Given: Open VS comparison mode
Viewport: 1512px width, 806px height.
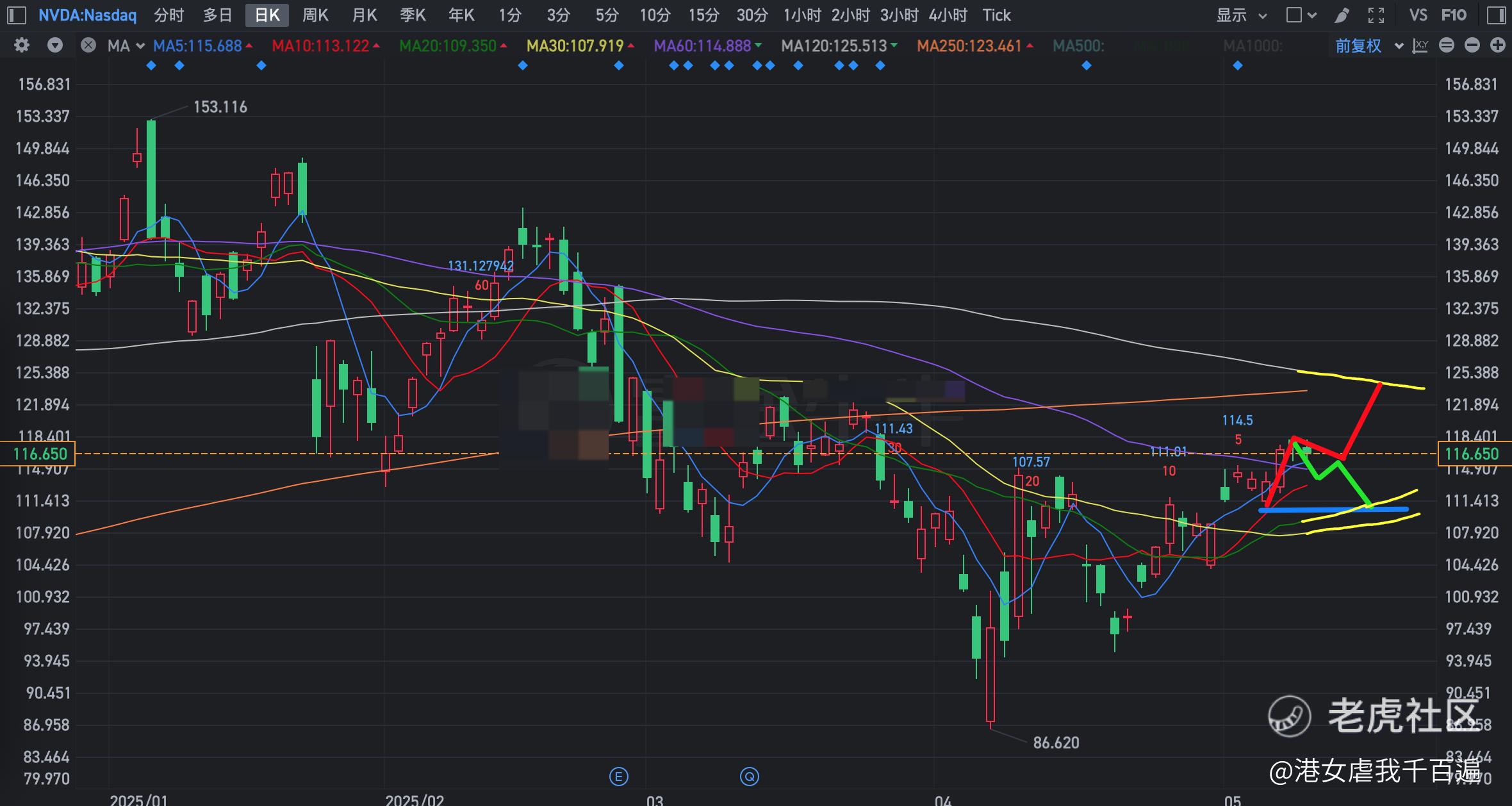Looking at the screenshot, I should point(1418,15).
